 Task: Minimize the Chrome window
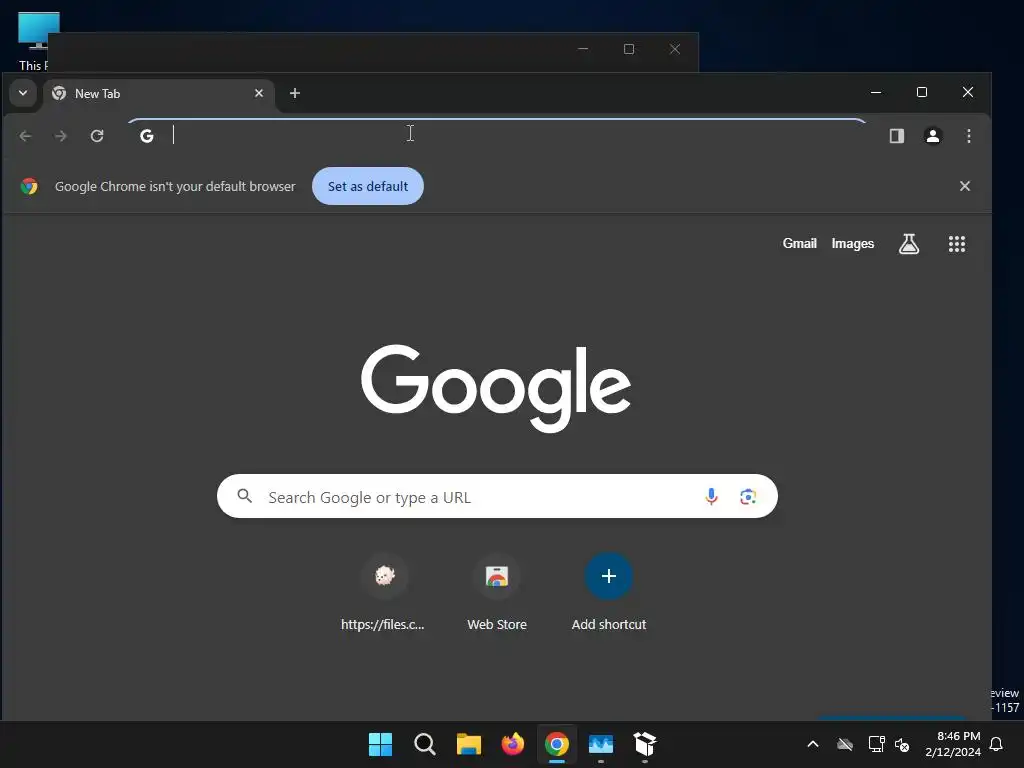tap(876, 93)
